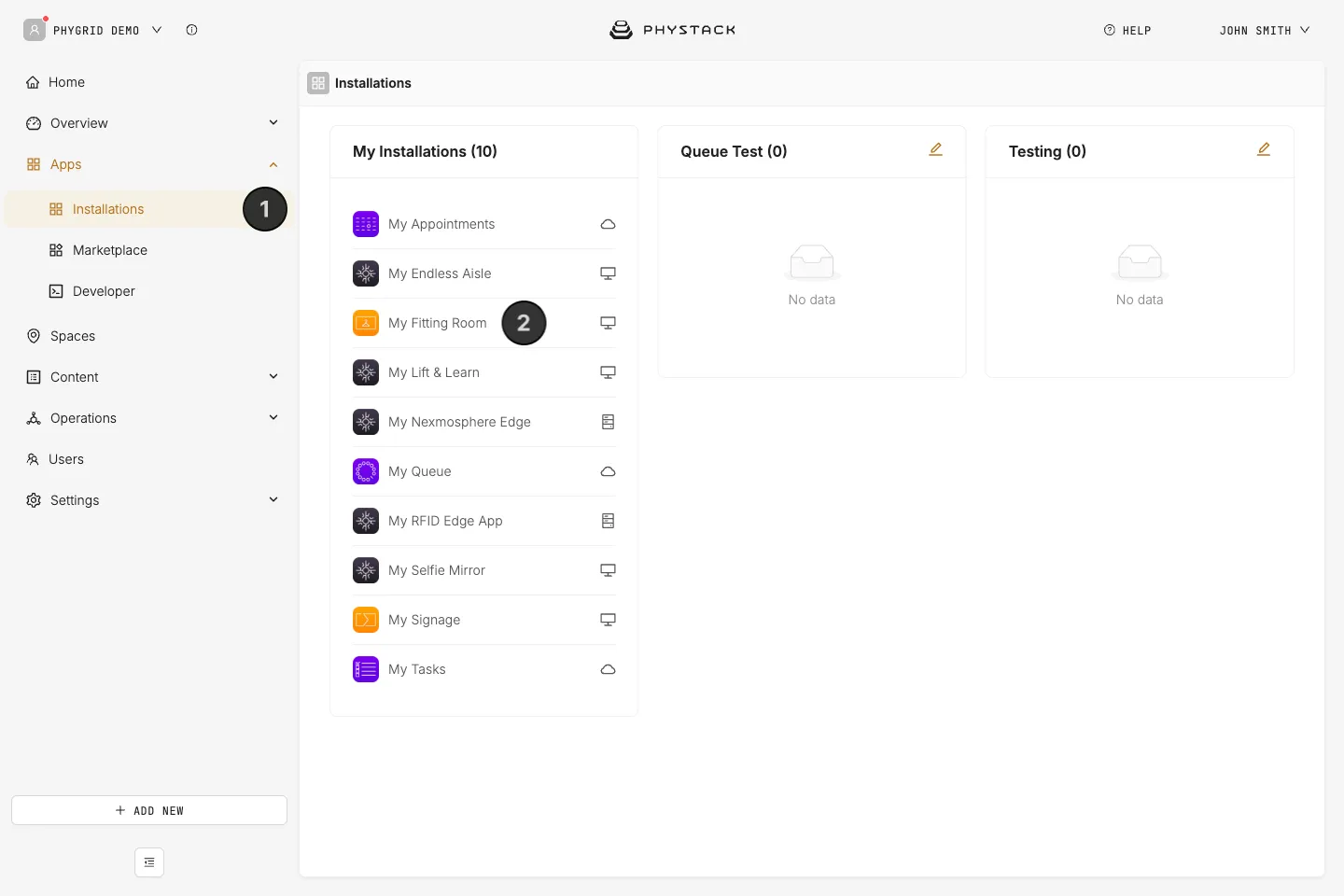Click the My Lift & Learn app icon
Viewport: 1344px width, 896px height.
pos(366,372)
